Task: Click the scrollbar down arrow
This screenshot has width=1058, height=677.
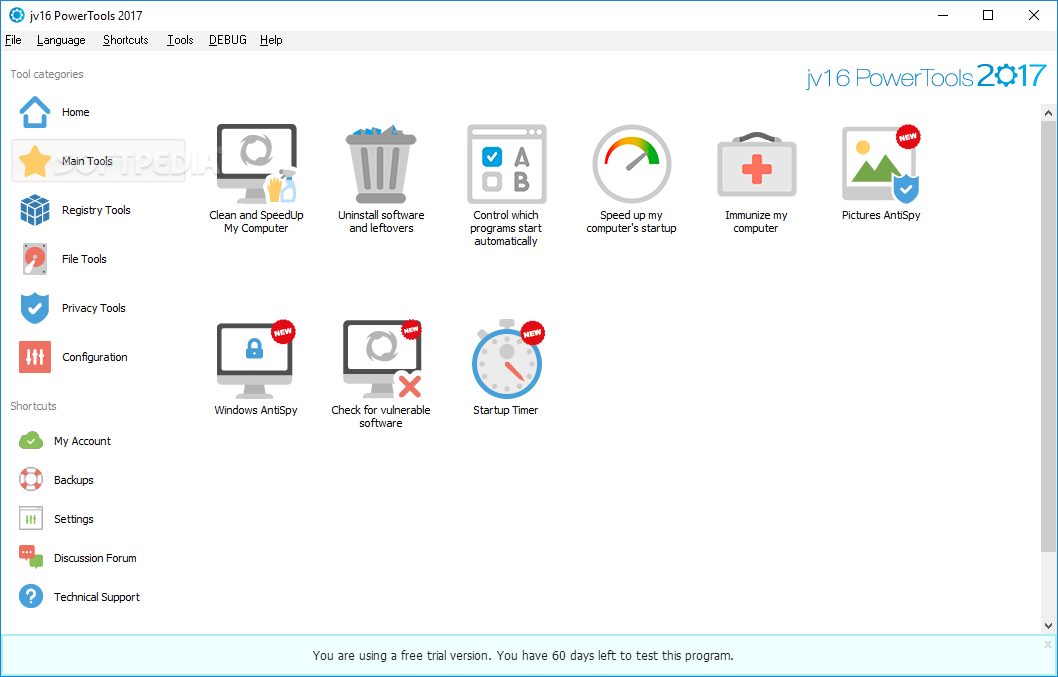Action: pos(1049,626)
